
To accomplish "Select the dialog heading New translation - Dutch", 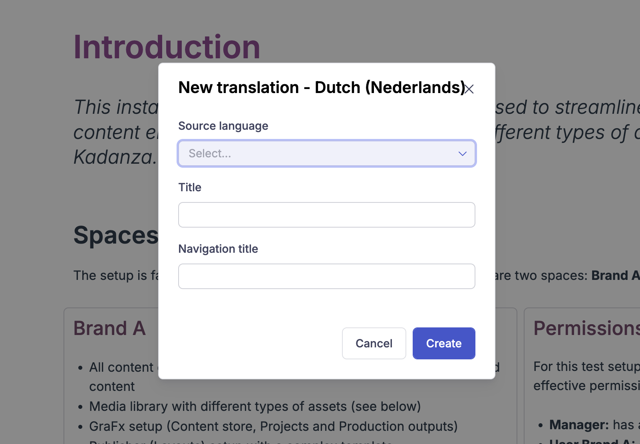I will point(322,87).
